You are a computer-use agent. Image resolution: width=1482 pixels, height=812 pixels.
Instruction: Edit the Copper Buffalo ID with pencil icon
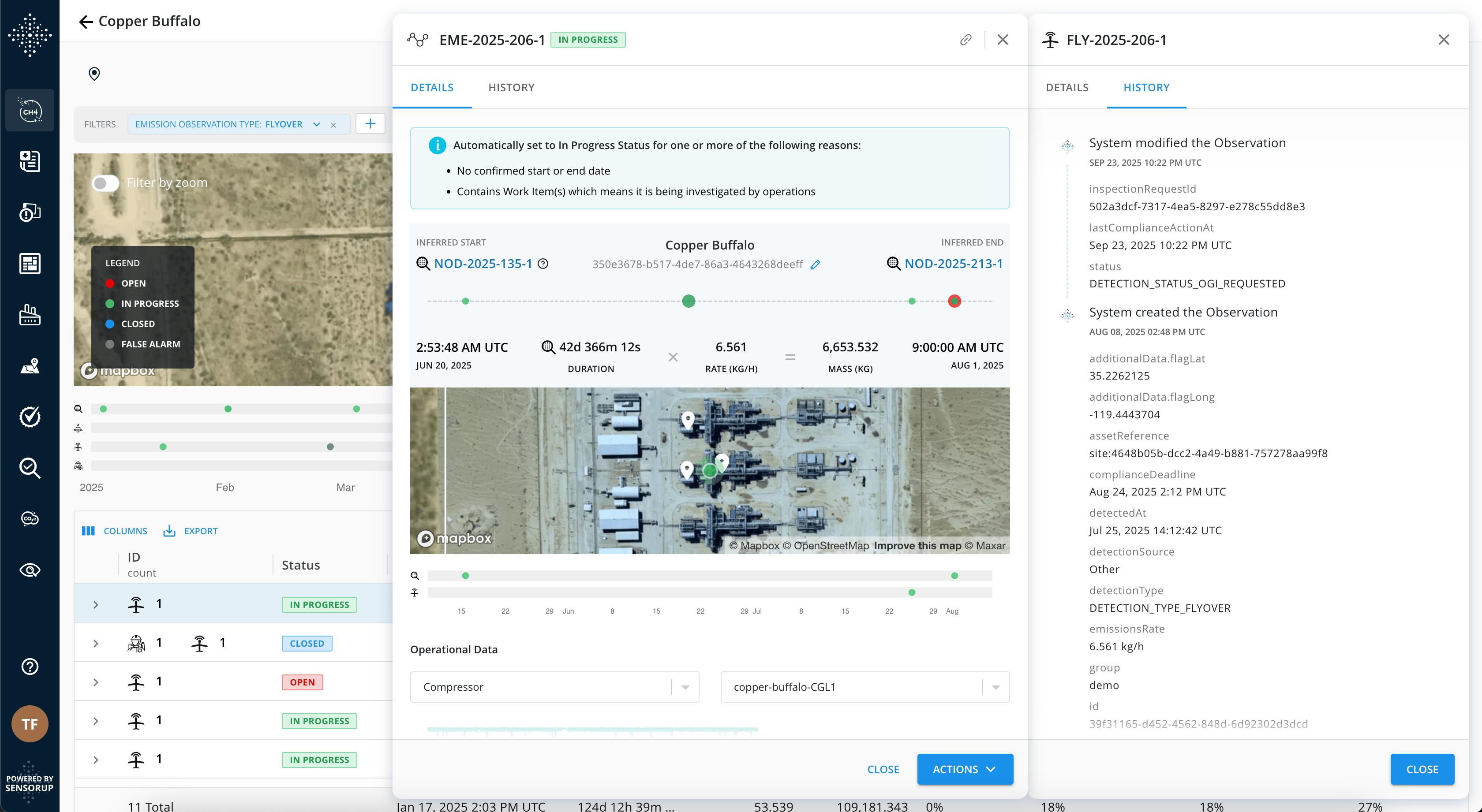click(815, 264)
